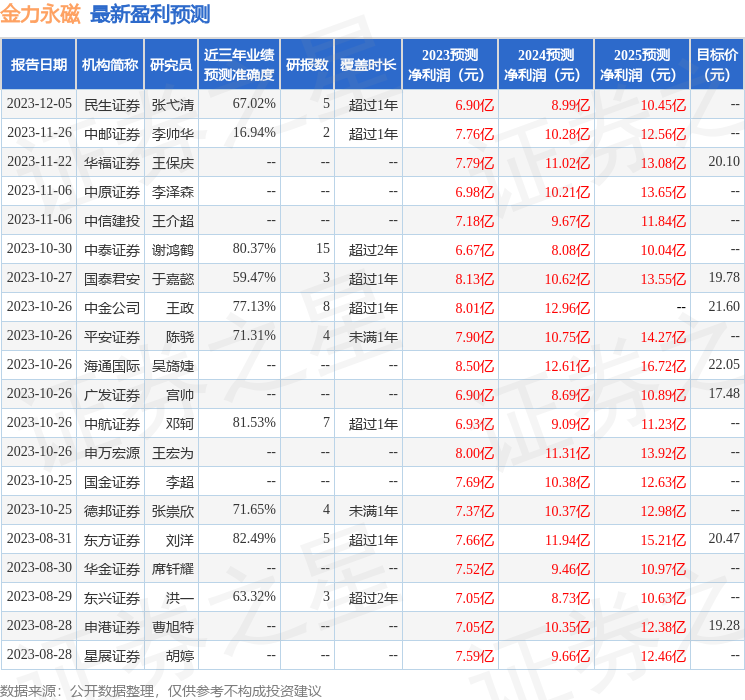Click the 数据来源 footnote text

pyautogui.click(x=161, y=690)
